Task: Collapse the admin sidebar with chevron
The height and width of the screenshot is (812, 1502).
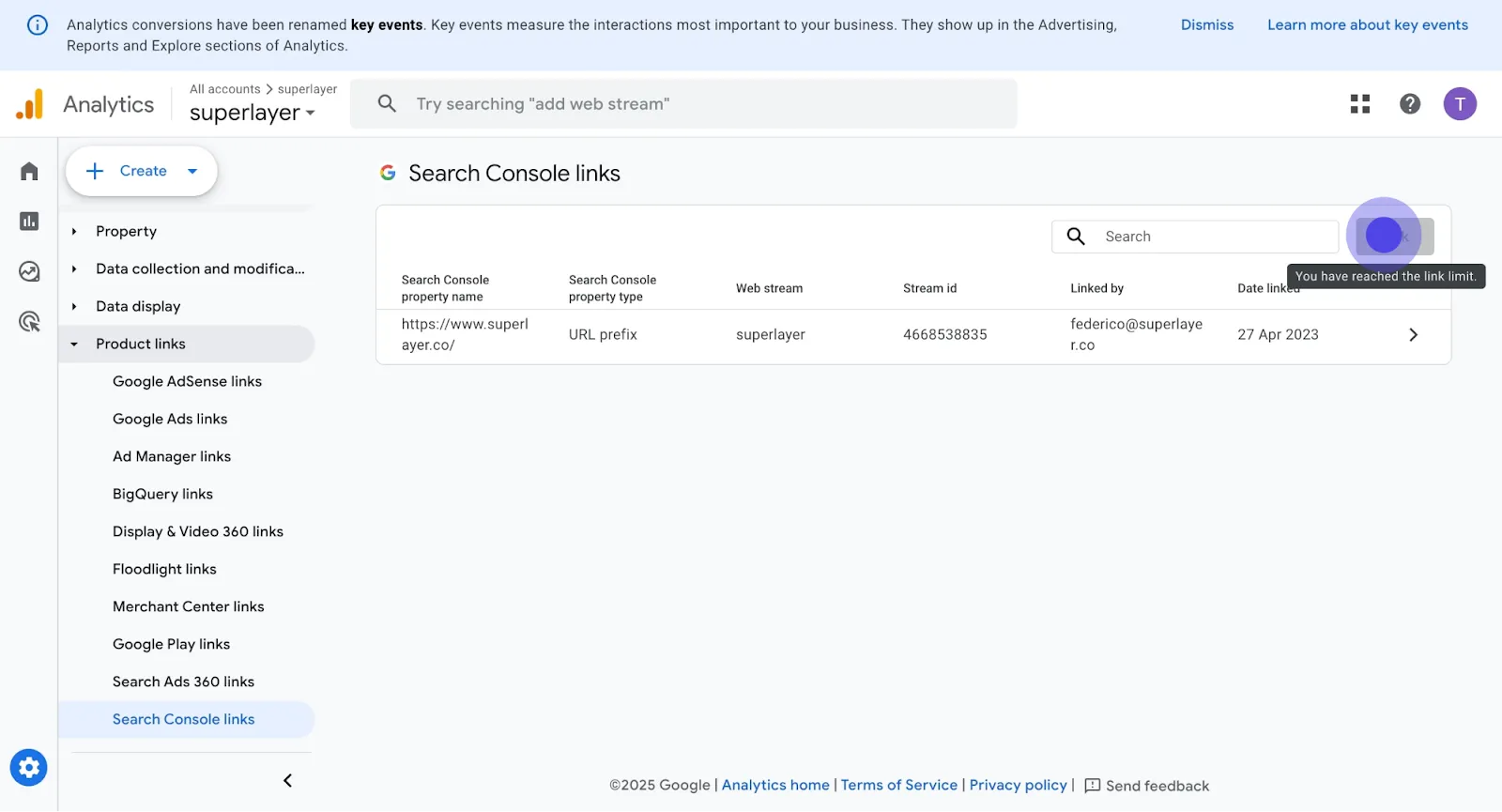Action: tap(288, 781)
